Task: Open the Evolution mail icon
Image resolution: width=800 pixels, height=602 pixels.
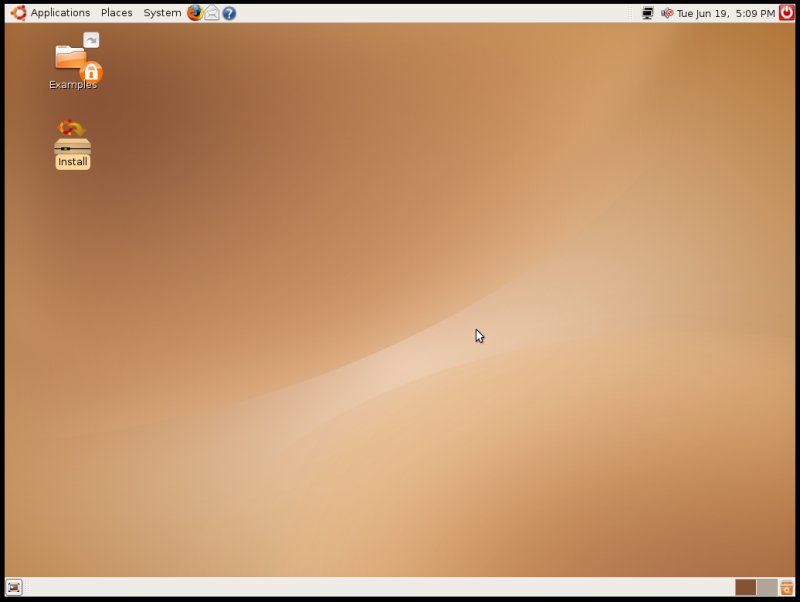Action: 211,13
